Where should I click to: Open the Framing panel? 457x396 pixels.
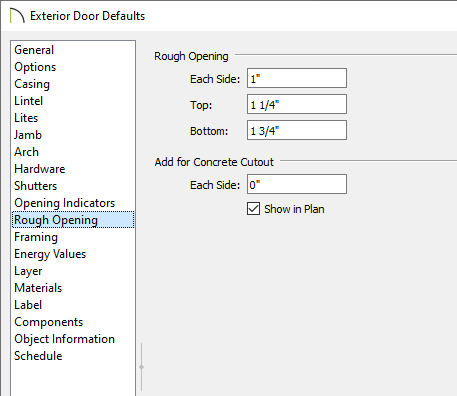coord(36,237)
